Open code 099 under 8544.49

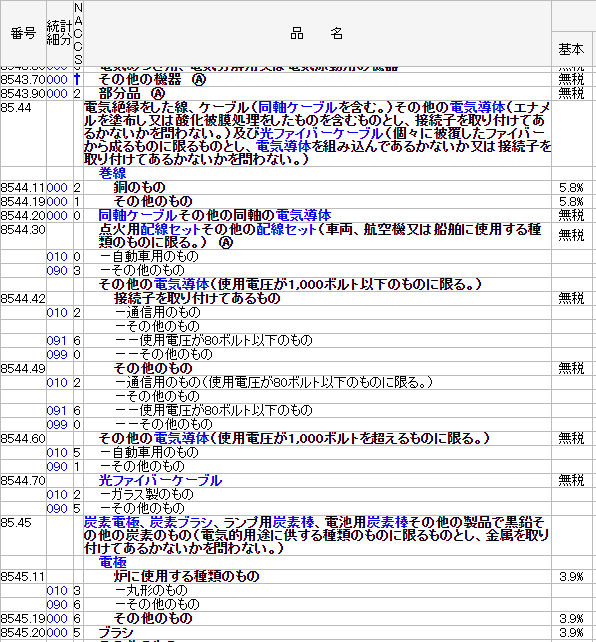tap(57, 425)
